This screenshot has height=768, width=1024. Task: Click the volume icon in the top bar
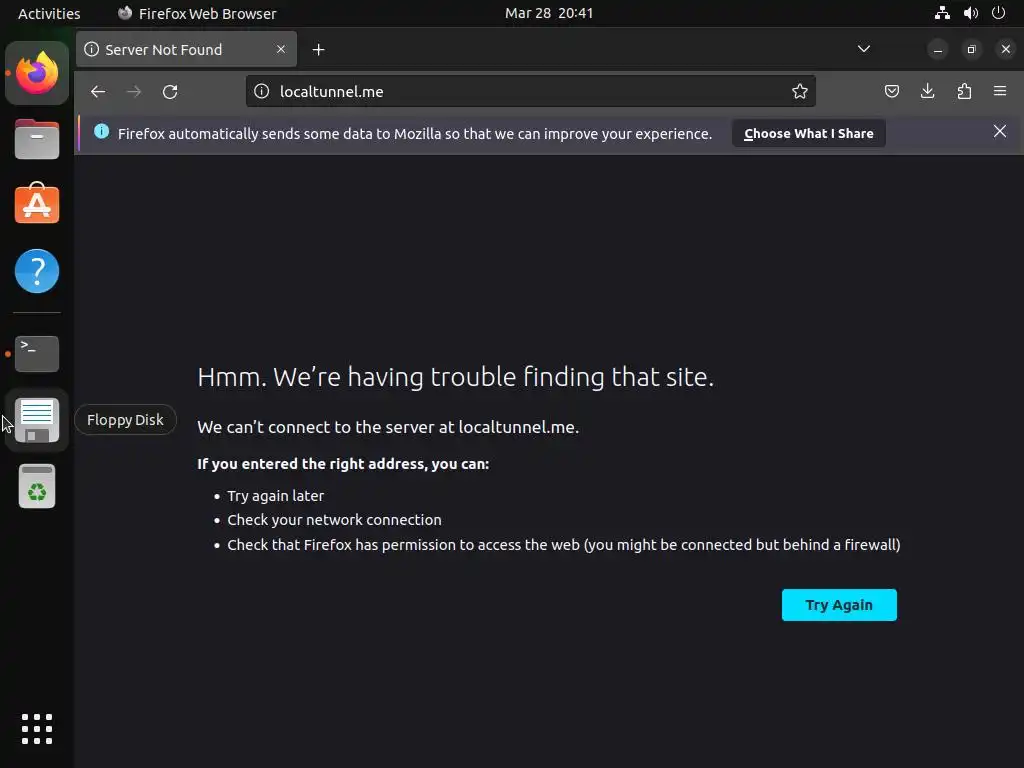pos(970,13)
